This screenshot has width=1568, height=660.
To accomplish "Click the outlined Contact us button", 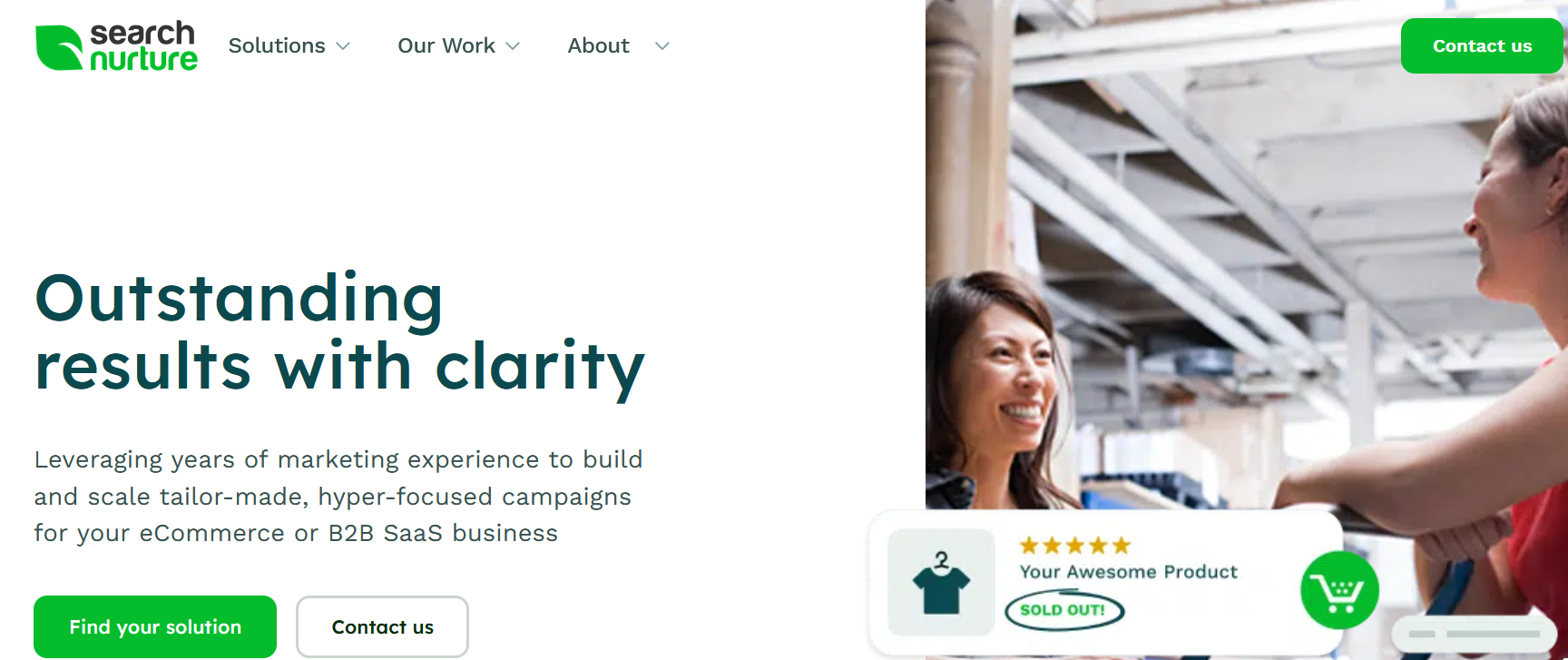I will [382, 627].
